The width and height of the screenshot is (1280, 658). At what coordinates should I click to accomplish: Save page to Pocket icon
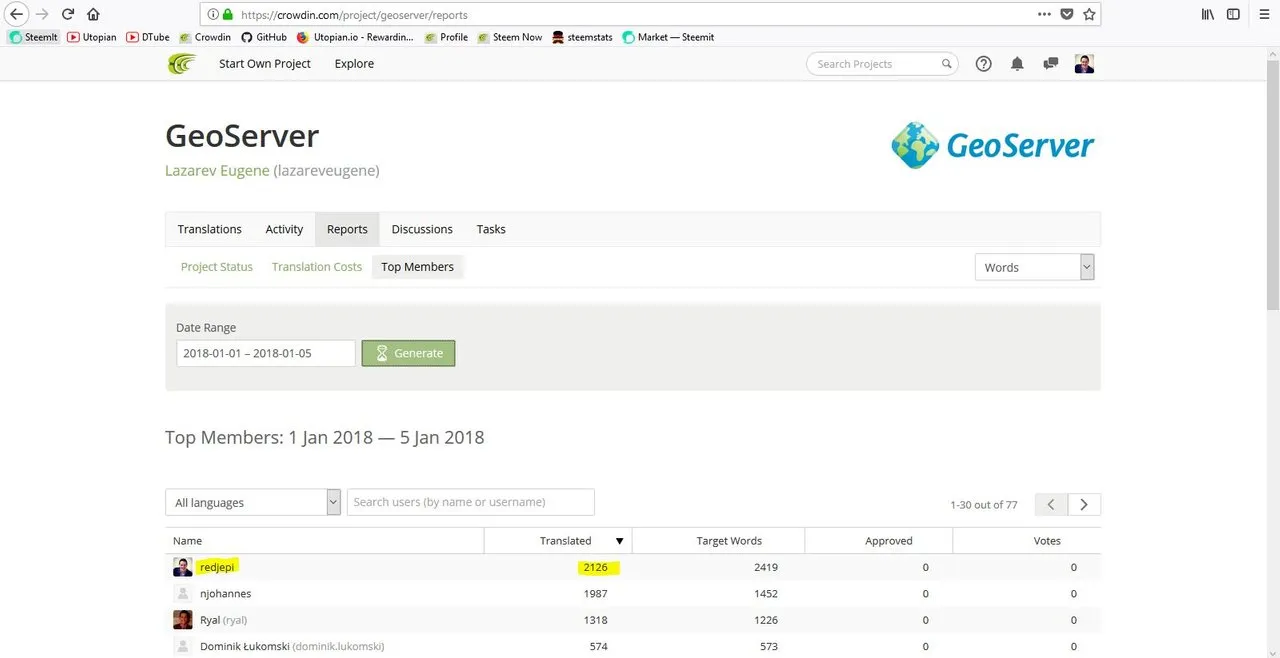1067,15
